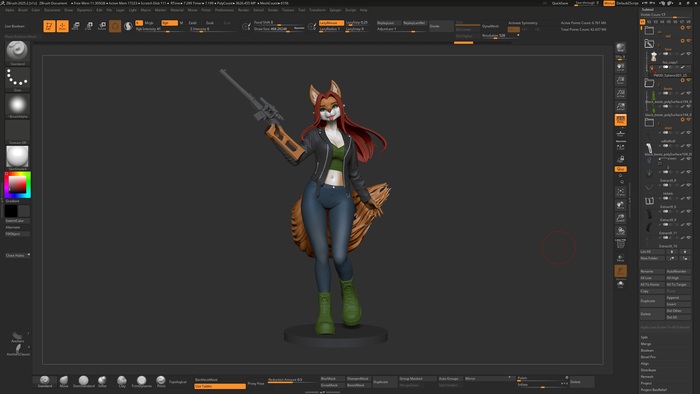Screen dimensions: 700x394
Task: Open the SkinShade4 material picker
Action: (x=17, y=158)
